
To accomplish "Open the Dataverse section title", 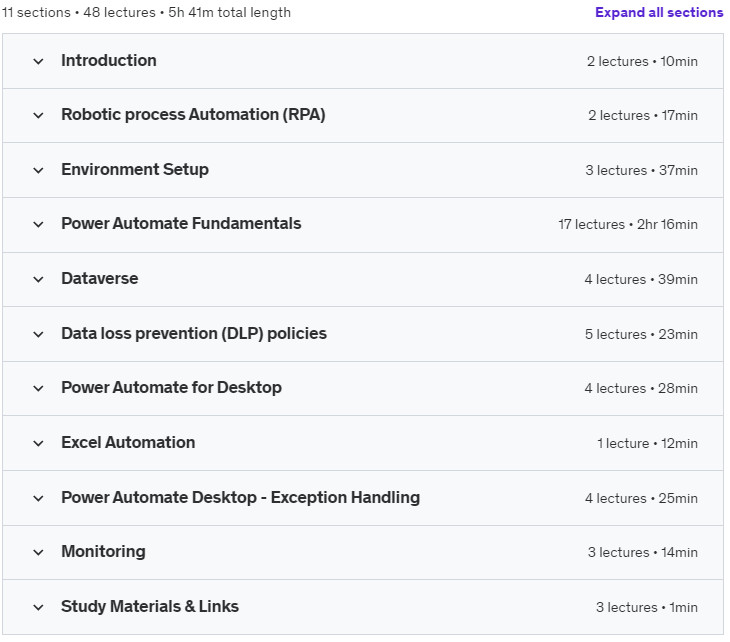I will click(x=100, y=278).
